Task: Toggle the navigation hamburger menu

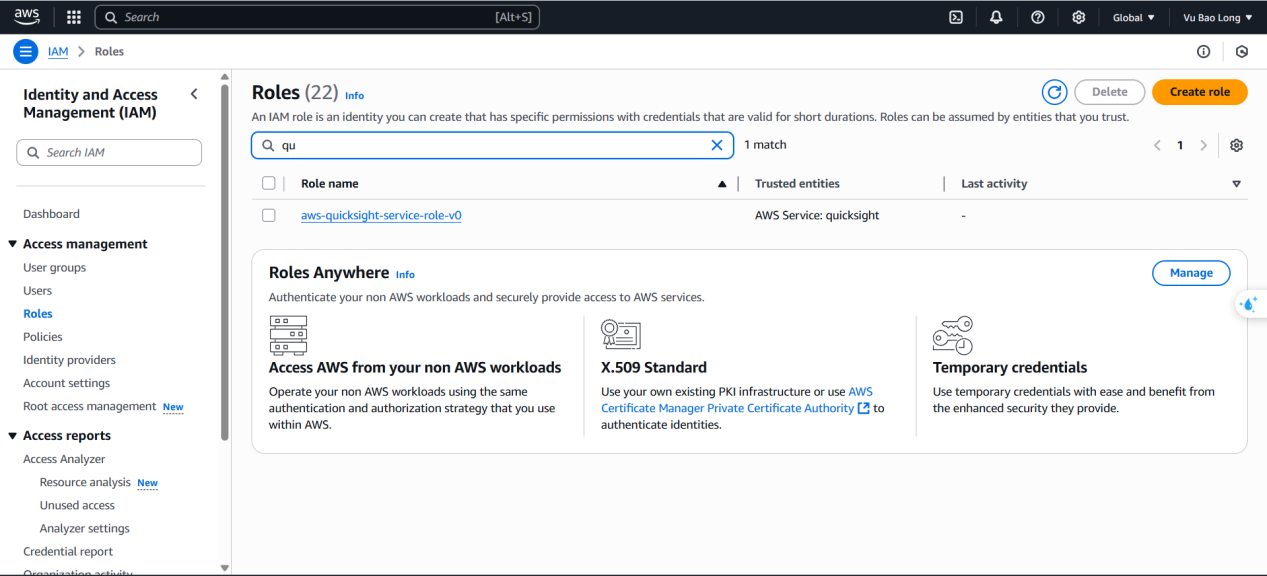Action: point(26,52)
